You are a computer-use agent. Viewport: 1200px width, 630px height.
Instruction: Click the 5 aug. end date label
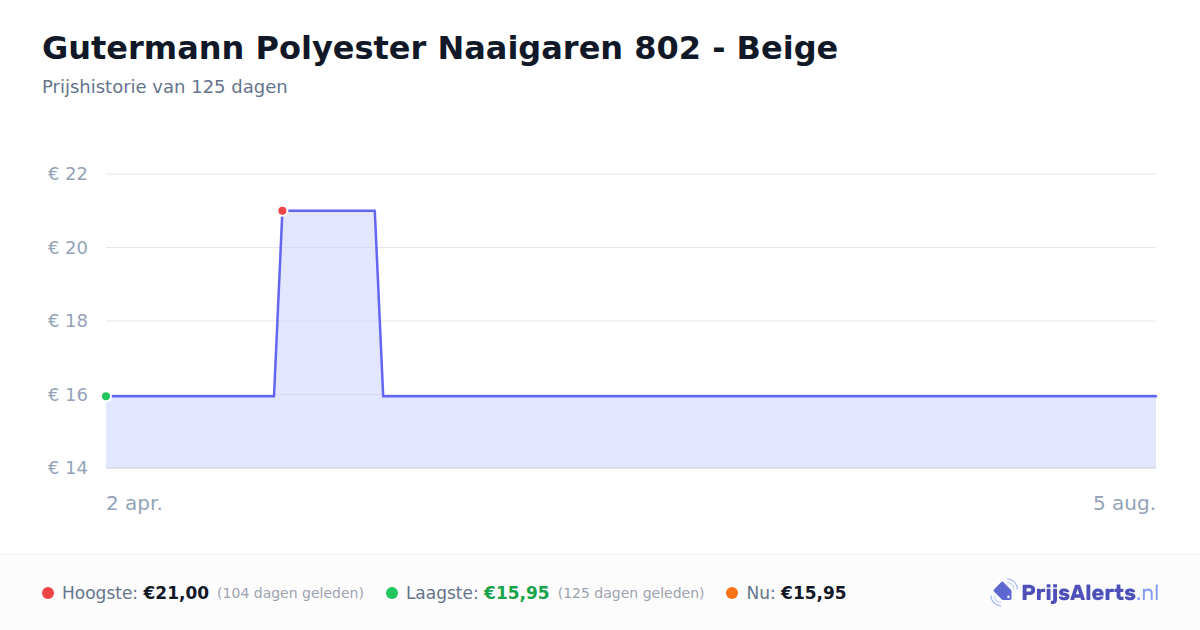pyautogui.click(x=1124, y=503)
